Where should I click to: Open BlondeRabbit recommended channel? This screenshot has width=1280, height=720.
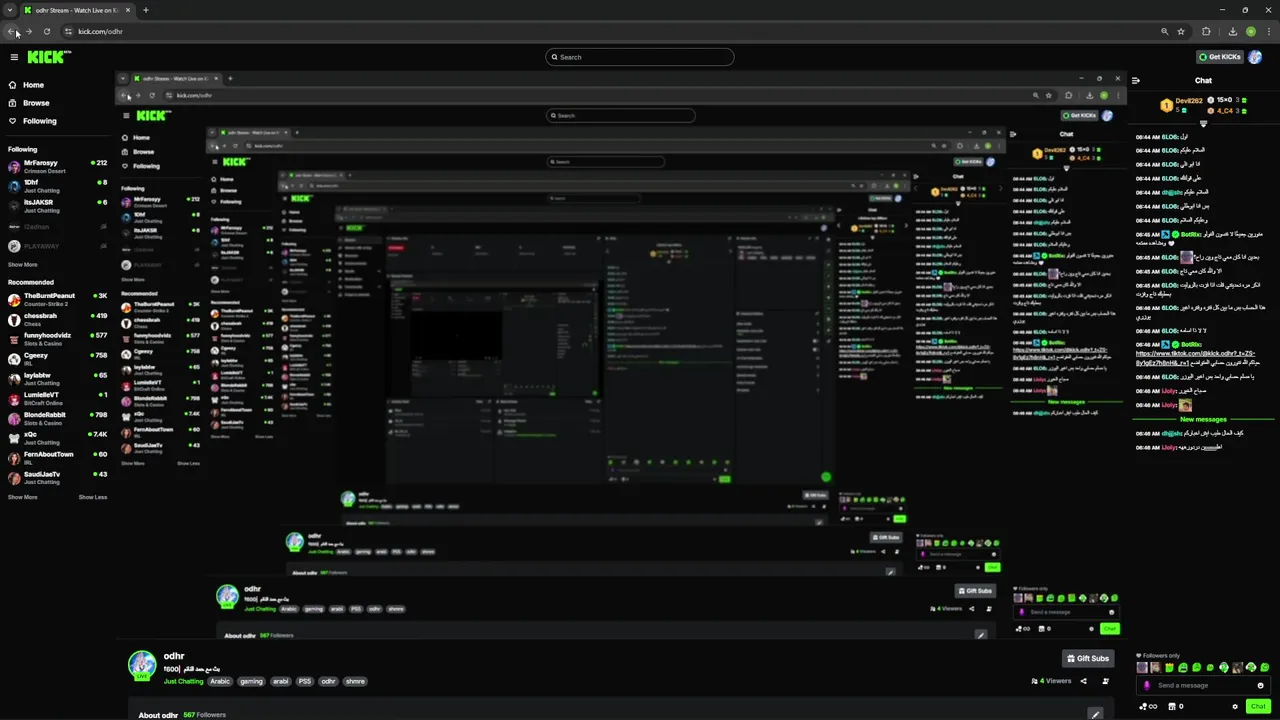[57, 418]
